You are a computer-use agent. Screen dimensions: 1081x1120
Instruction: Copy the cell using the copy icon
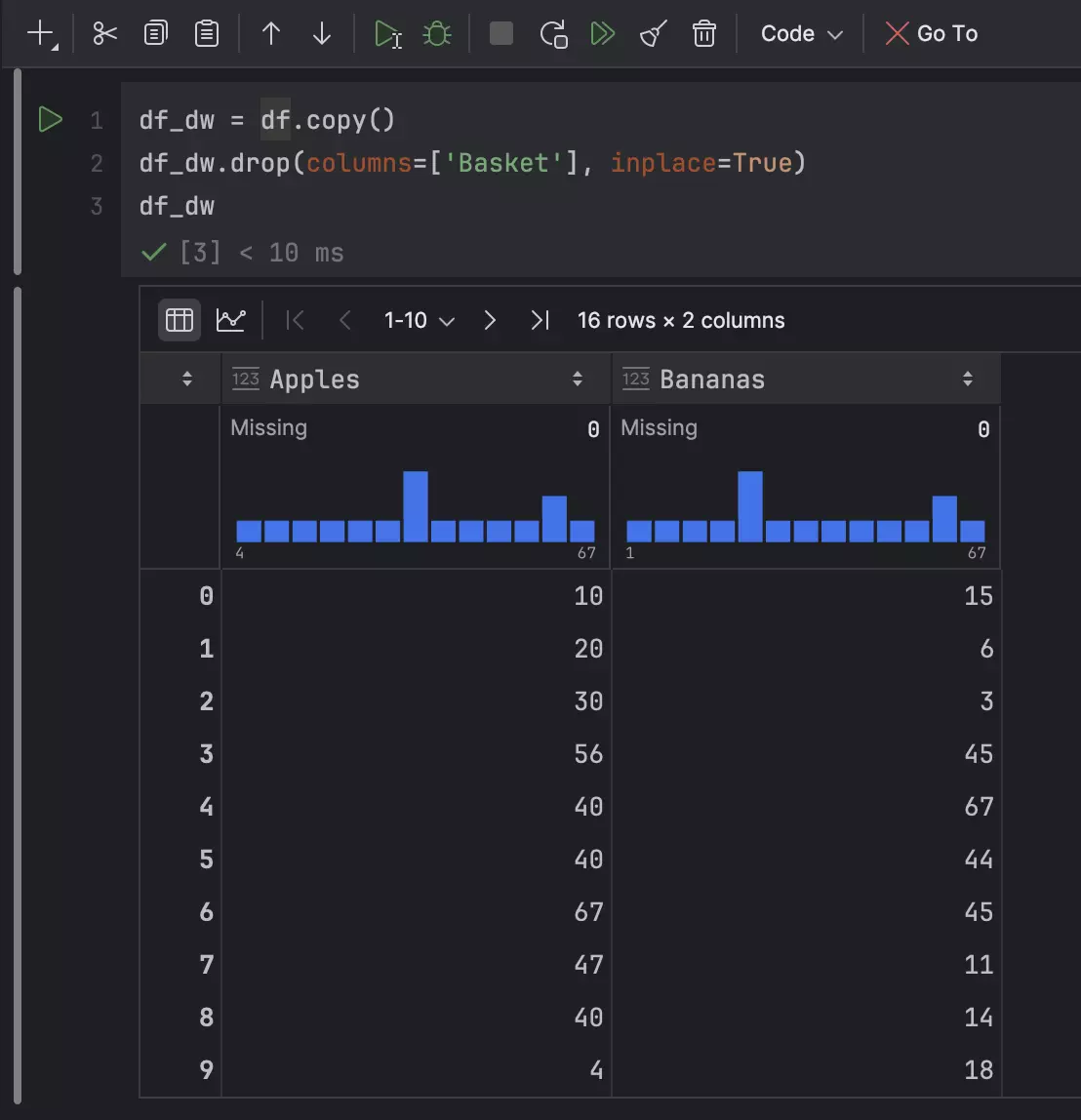coord(155,34)
